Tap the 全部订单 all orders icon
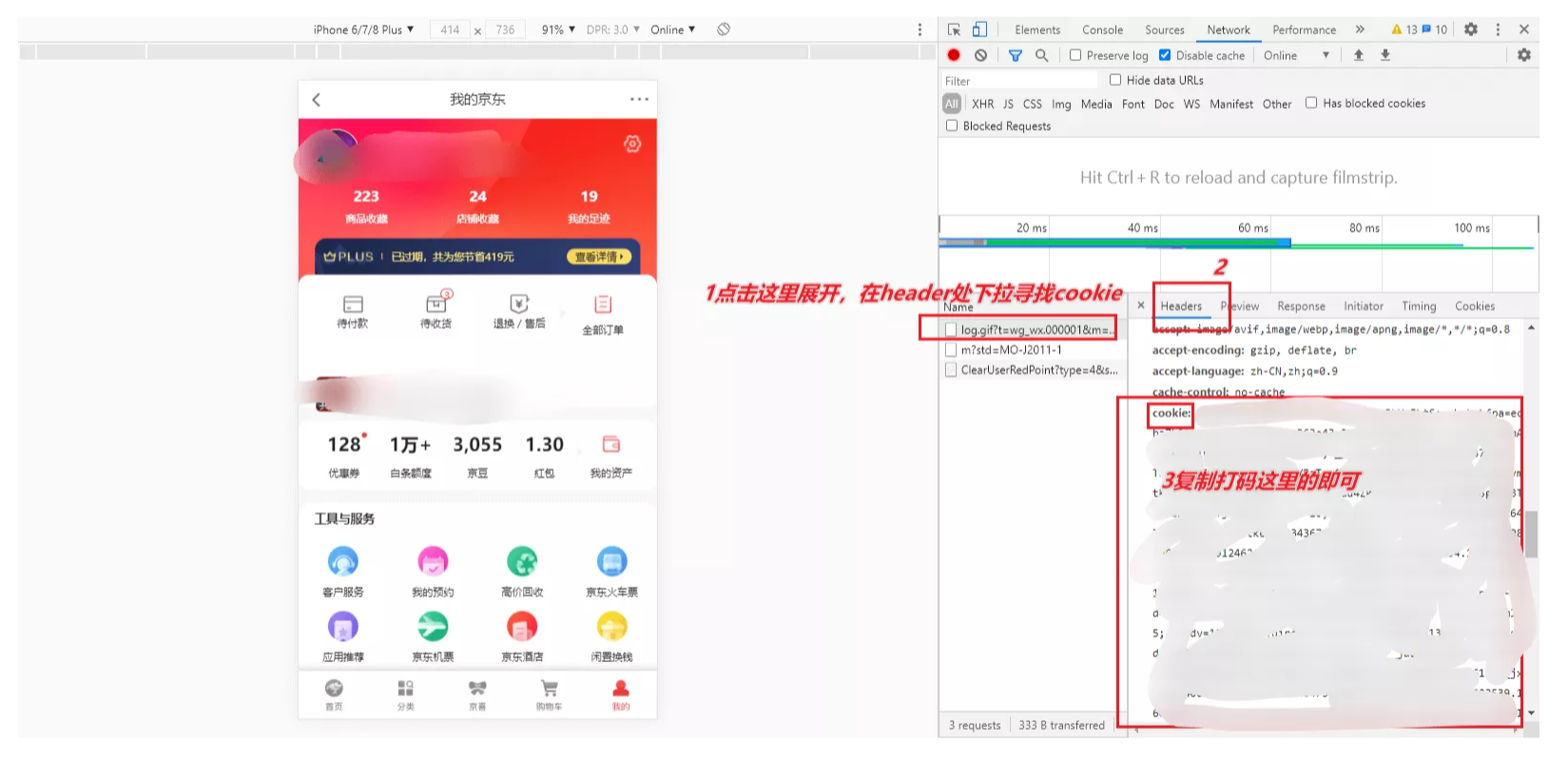Image resolution: width=1568 pixels, height=761 pixels. 603,304
